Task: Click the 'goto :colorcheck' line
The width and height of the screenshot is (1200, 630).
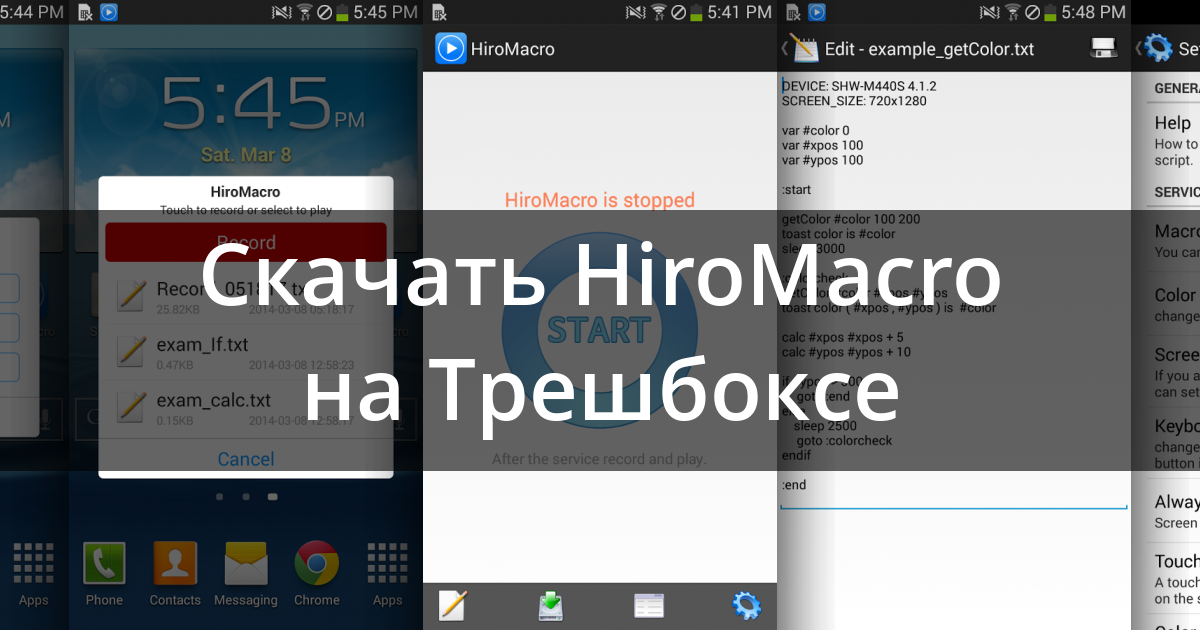Action: coord(844,441)
